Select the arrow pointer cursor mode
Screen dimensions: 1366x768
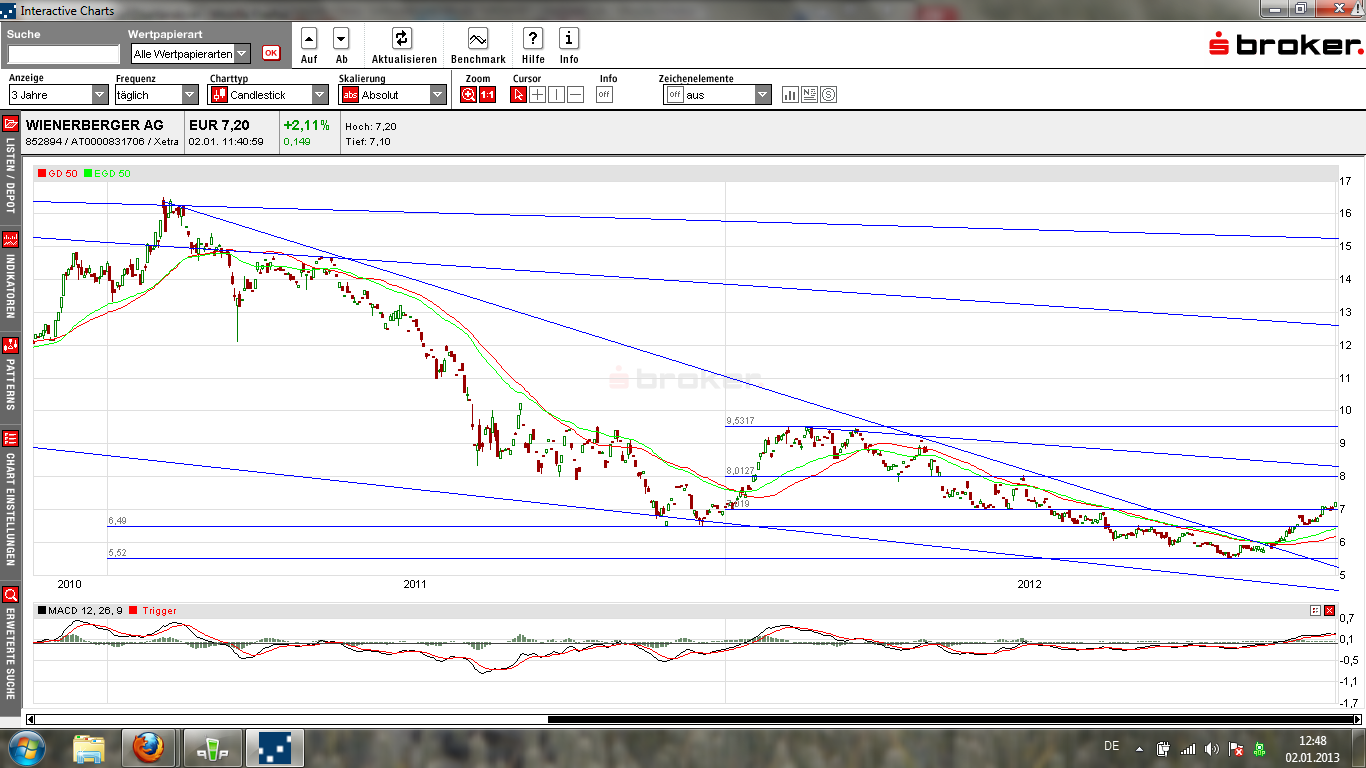(x=518, y=95)
